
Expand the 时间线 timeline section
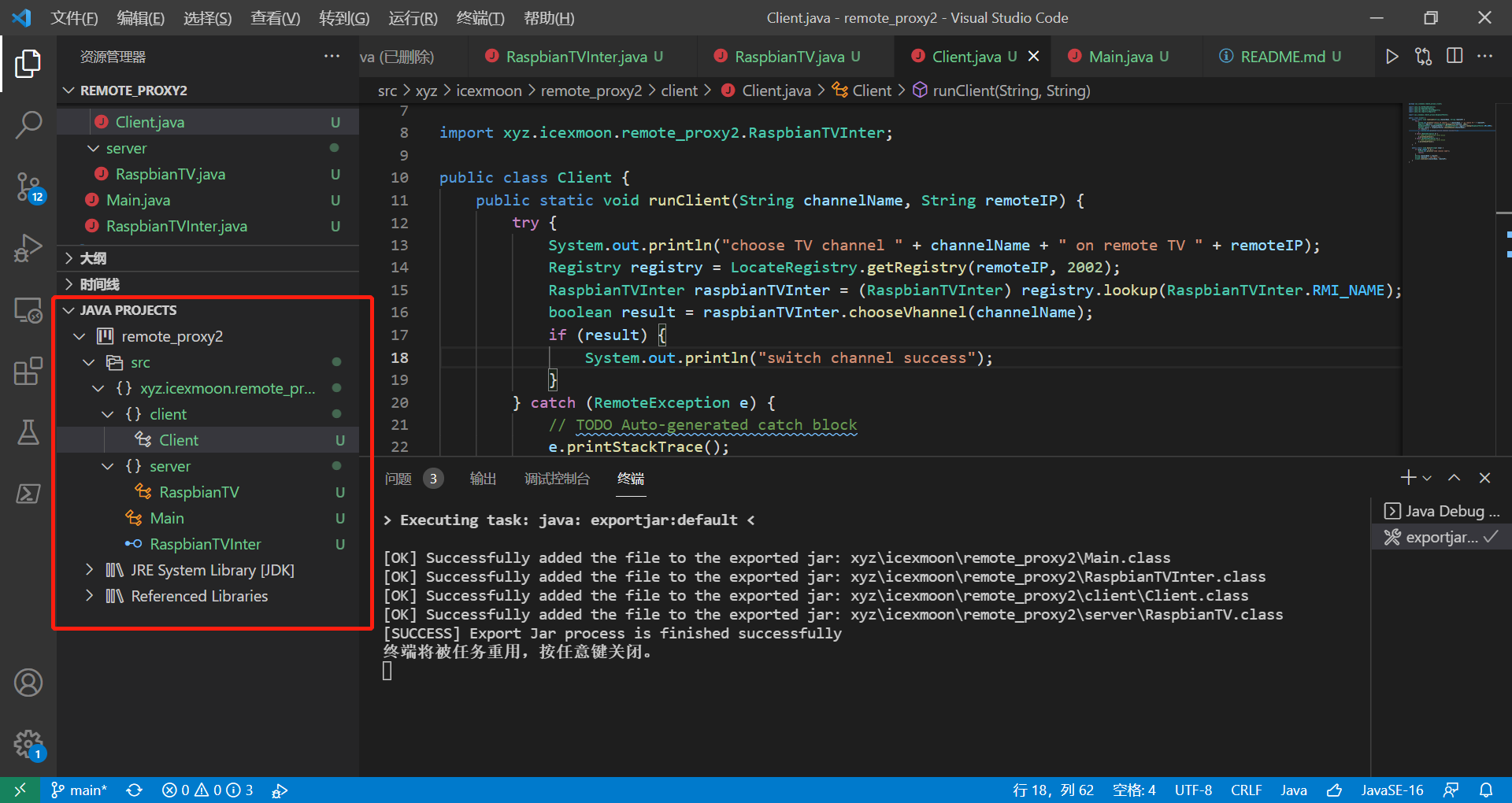tap(69, 284)
